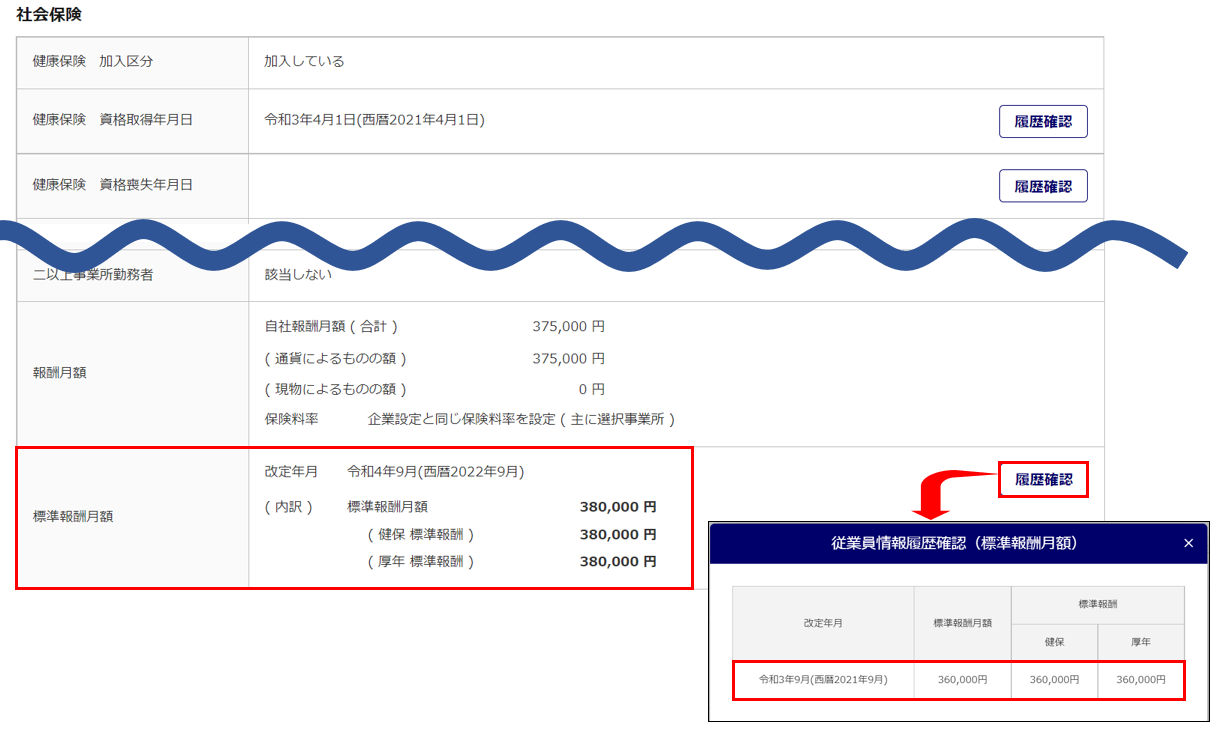
Task: Click the 改定年月 column header in dialog
Action: click(x=822, y=622)
